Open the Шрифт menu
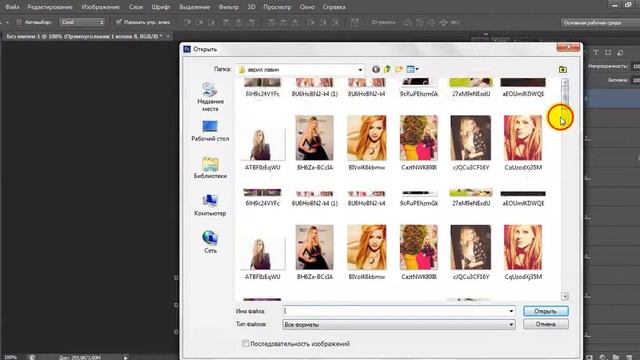Screen dimensions: 640x360 [x=161, y=7]
